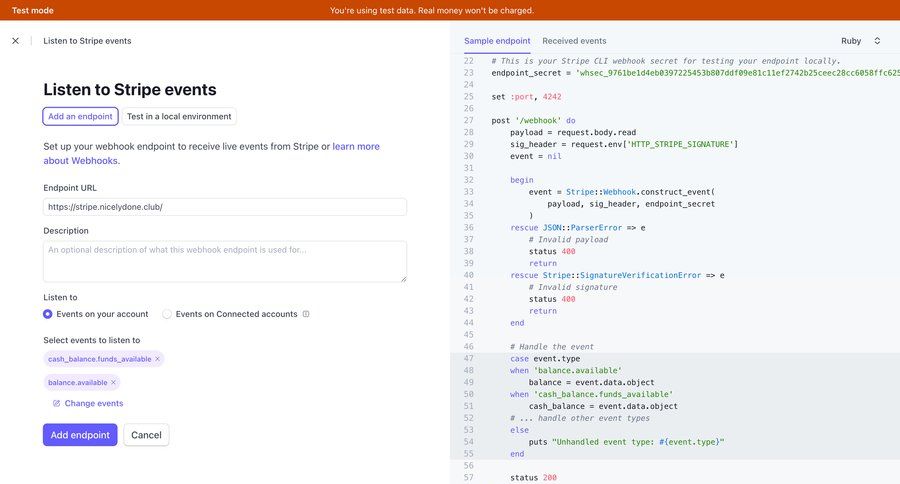Click the 'set :port, 4242' code line

(526, 96)
